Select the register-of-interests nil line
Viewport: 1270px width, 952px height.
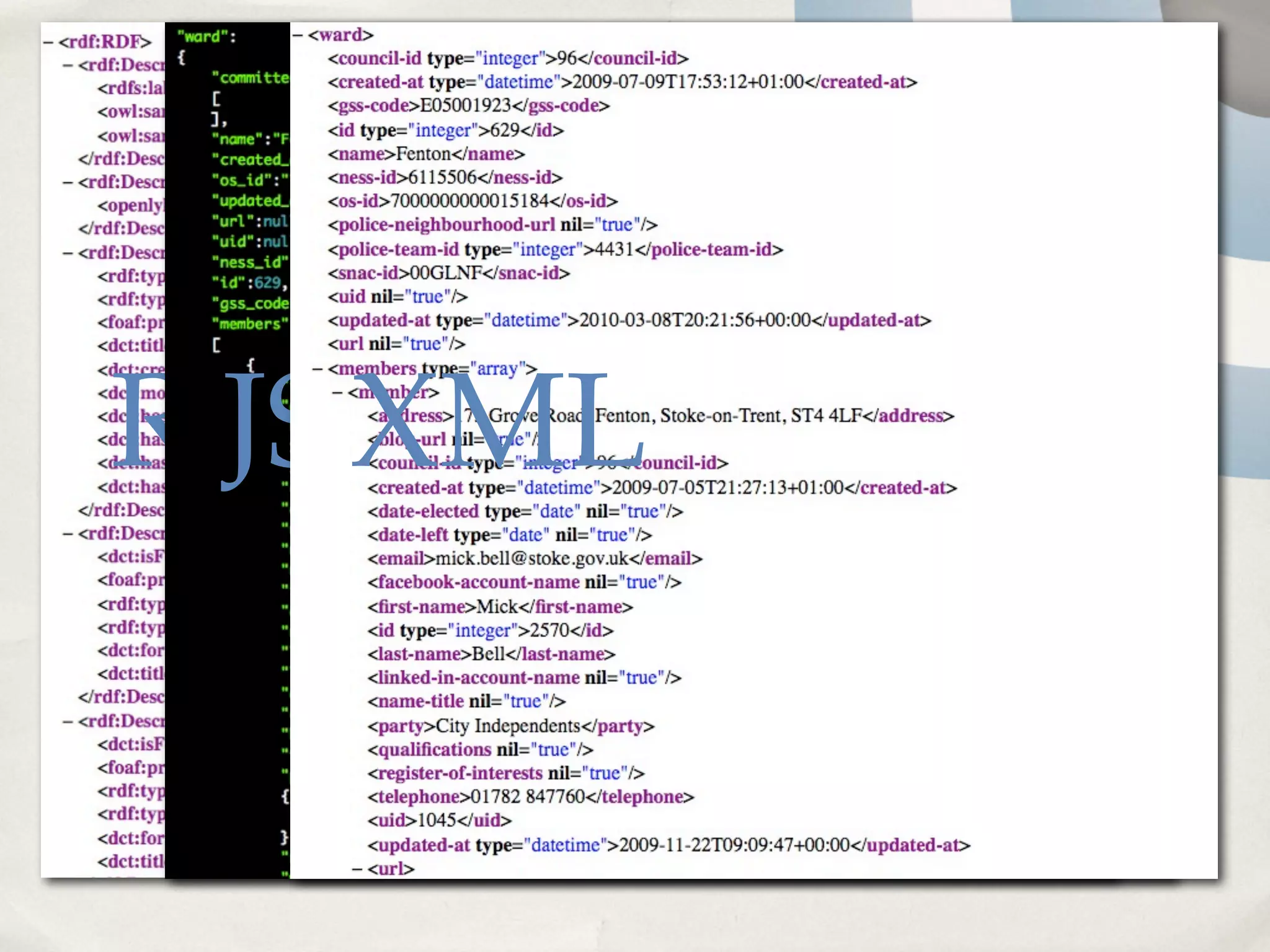pos(506,773)
